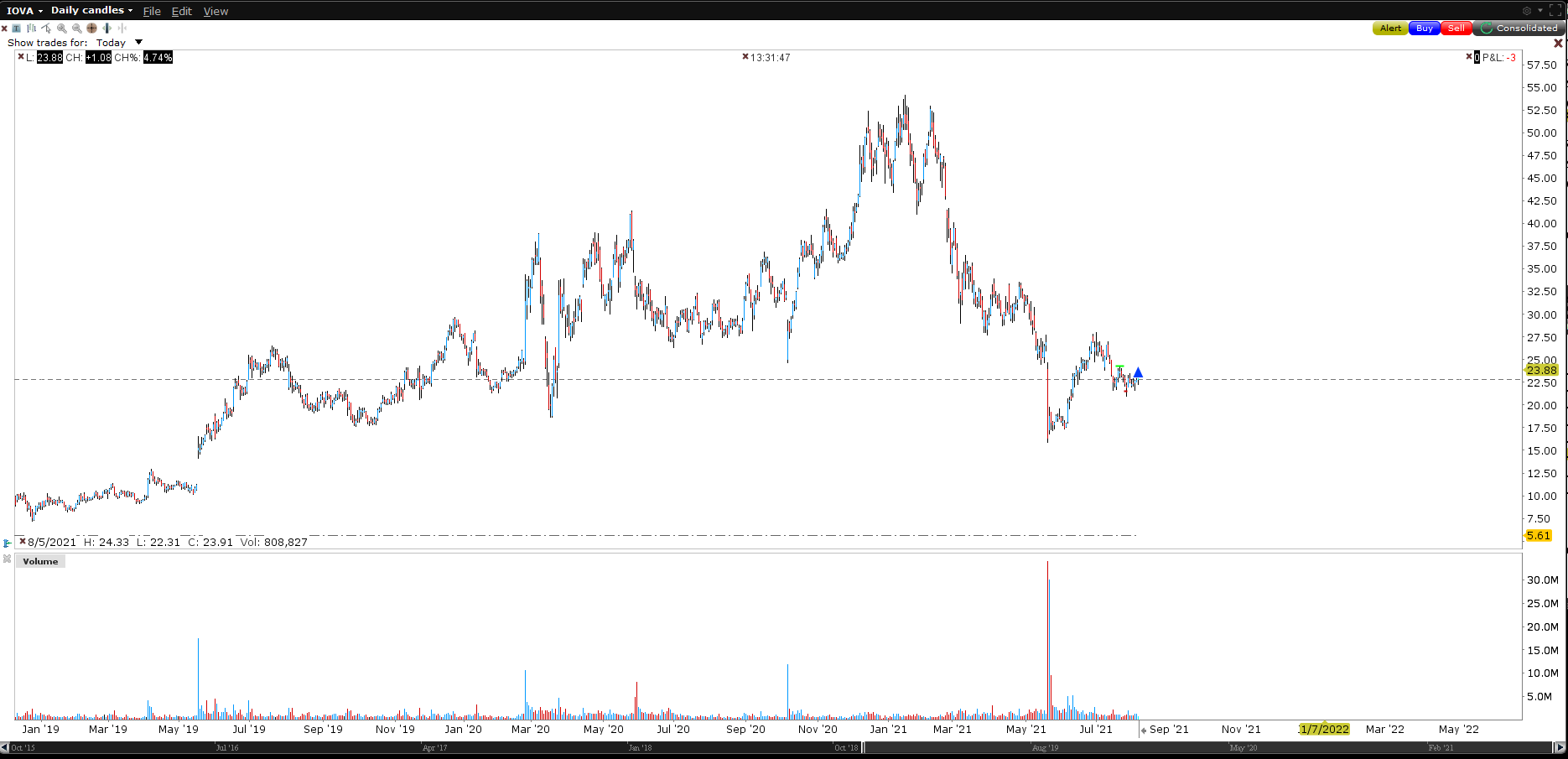Click the greyed compress spacing icon
1568x759 pixels.
click(122, 28)
